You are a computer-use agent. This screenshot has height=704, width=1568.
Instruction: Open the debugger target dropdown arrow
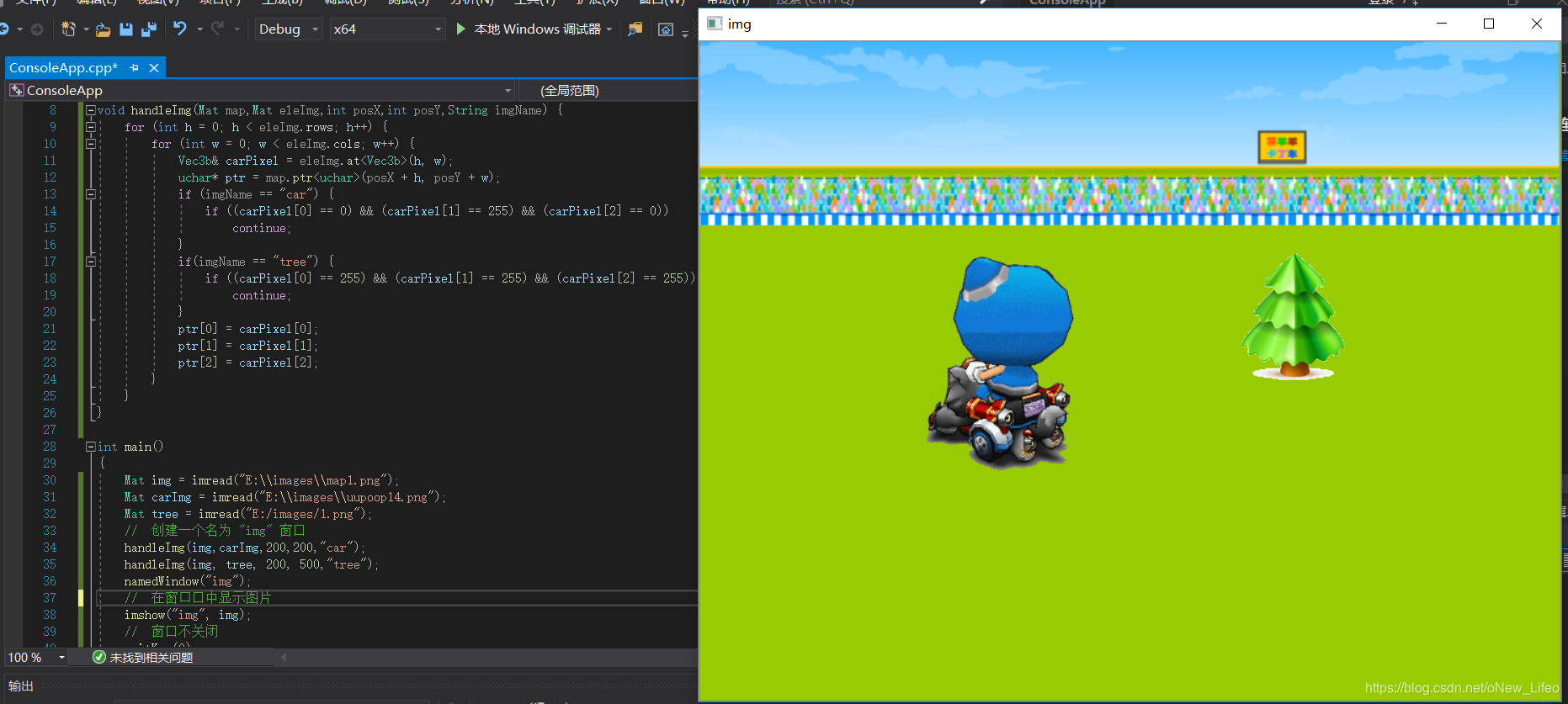tap(609, 29)
